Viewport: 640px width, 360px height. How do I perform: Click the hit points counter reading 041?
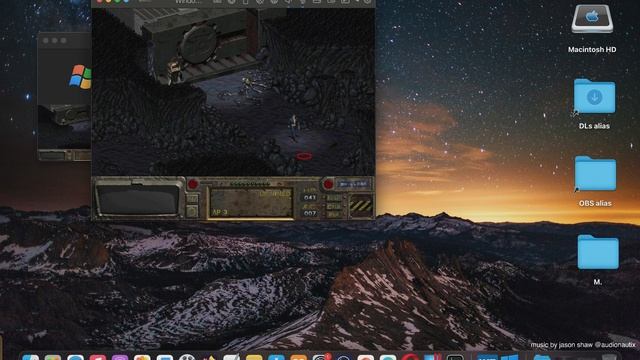pyautogui.click(x=310, y=198)
